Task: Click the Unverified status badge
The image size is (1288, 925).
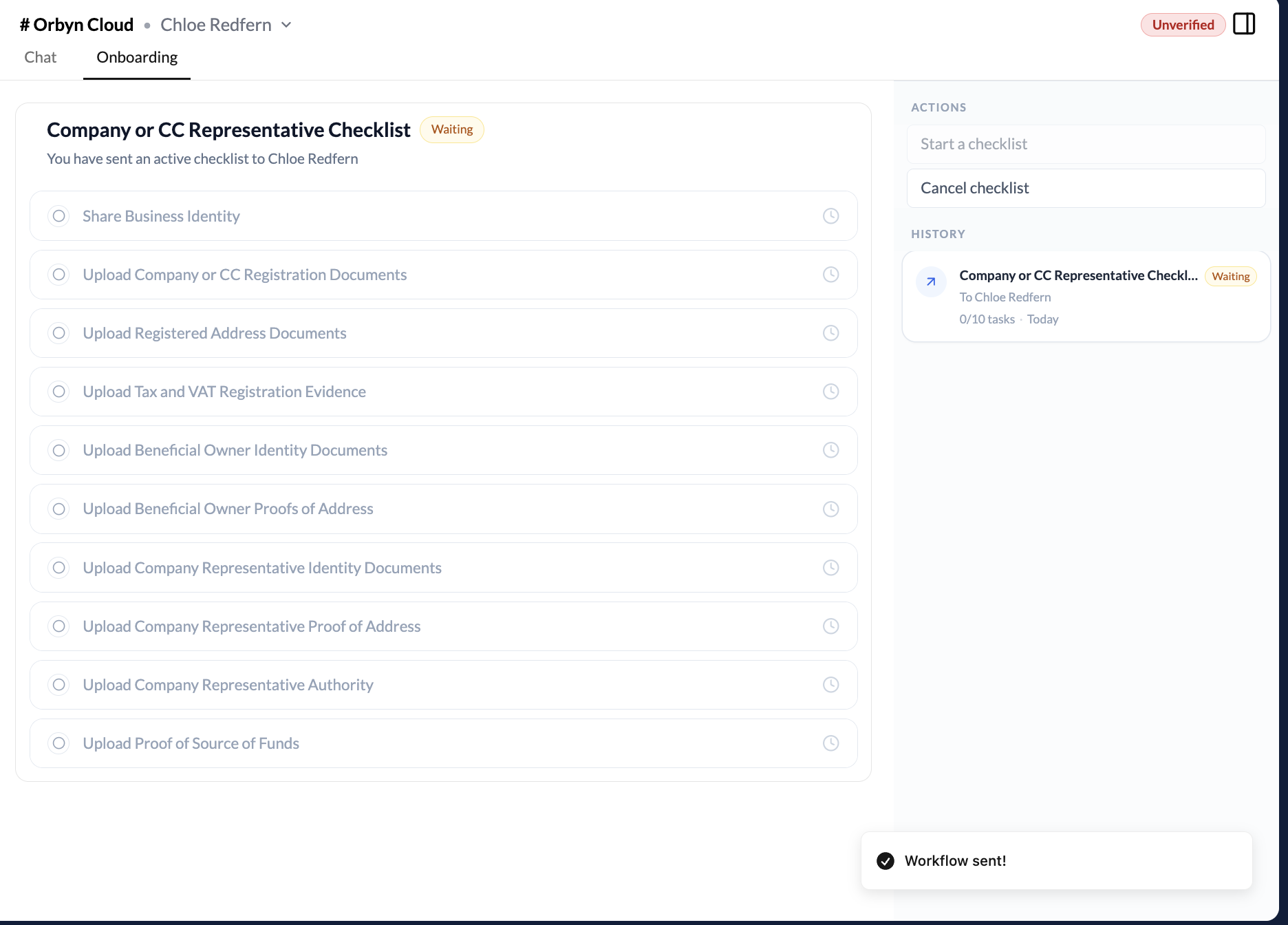Action: tap(1183, 24)
